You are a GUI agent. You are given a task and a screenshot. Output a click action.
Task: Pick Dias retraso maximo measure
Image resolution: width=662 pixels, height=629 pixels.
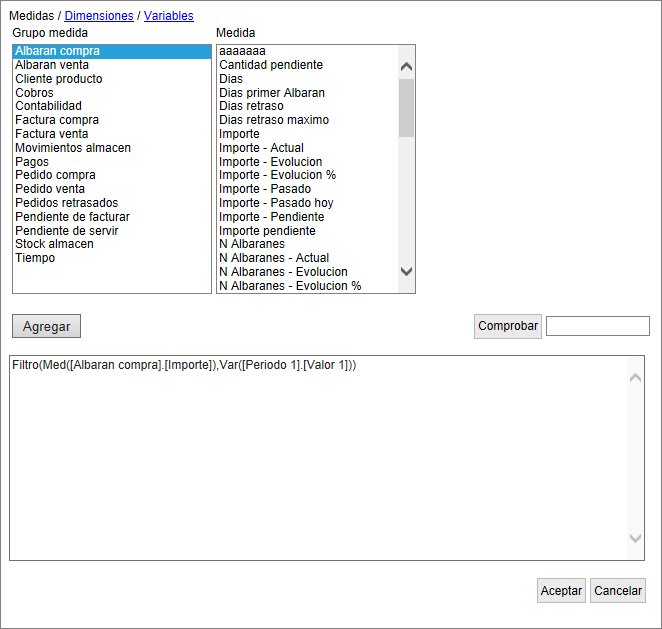pyautogui.click(x=274, y=120)
